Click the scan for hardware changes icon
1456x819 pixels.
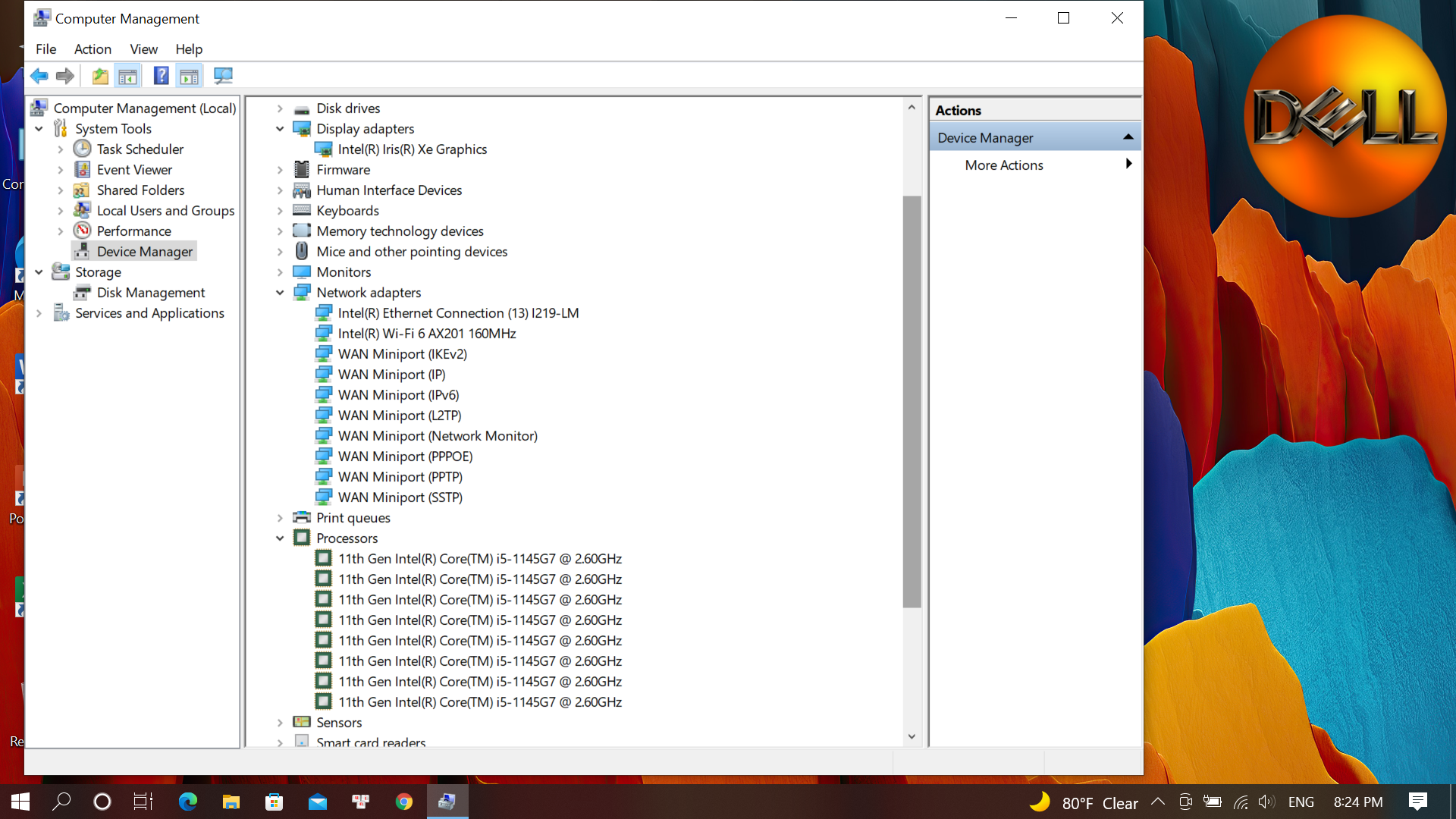pos(223,76)
